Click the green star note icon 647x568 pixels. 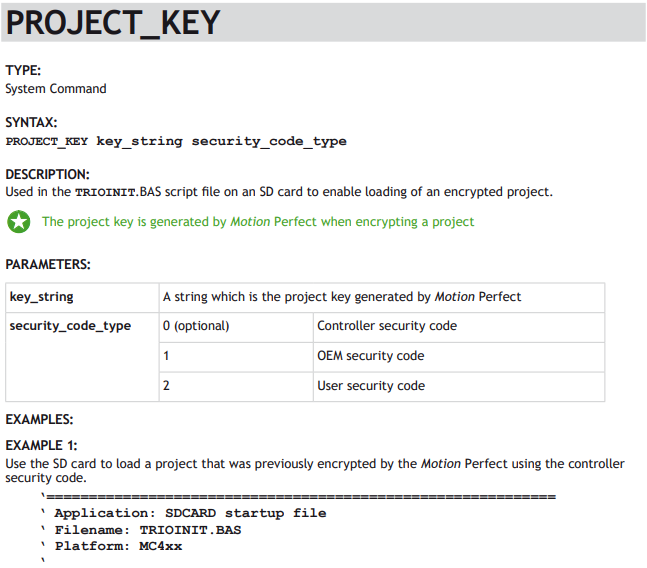point(19,222)
